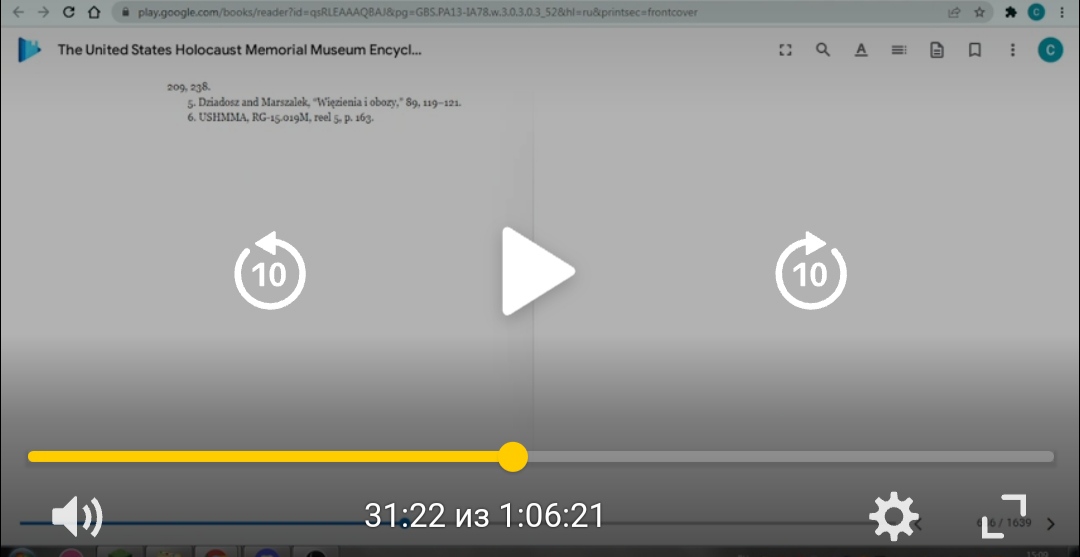Open the notes page icon

coord(937,50)
